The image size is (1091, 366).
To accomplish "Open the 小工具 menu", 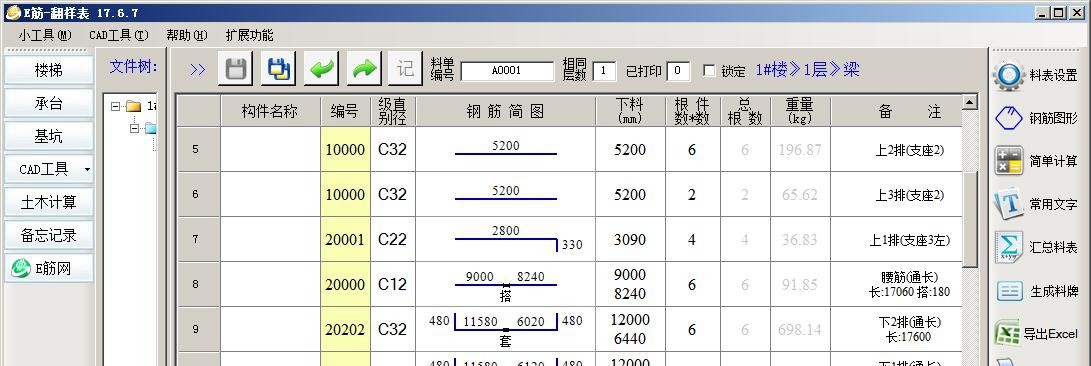I will pyautogui.click(x=45, y=35).
